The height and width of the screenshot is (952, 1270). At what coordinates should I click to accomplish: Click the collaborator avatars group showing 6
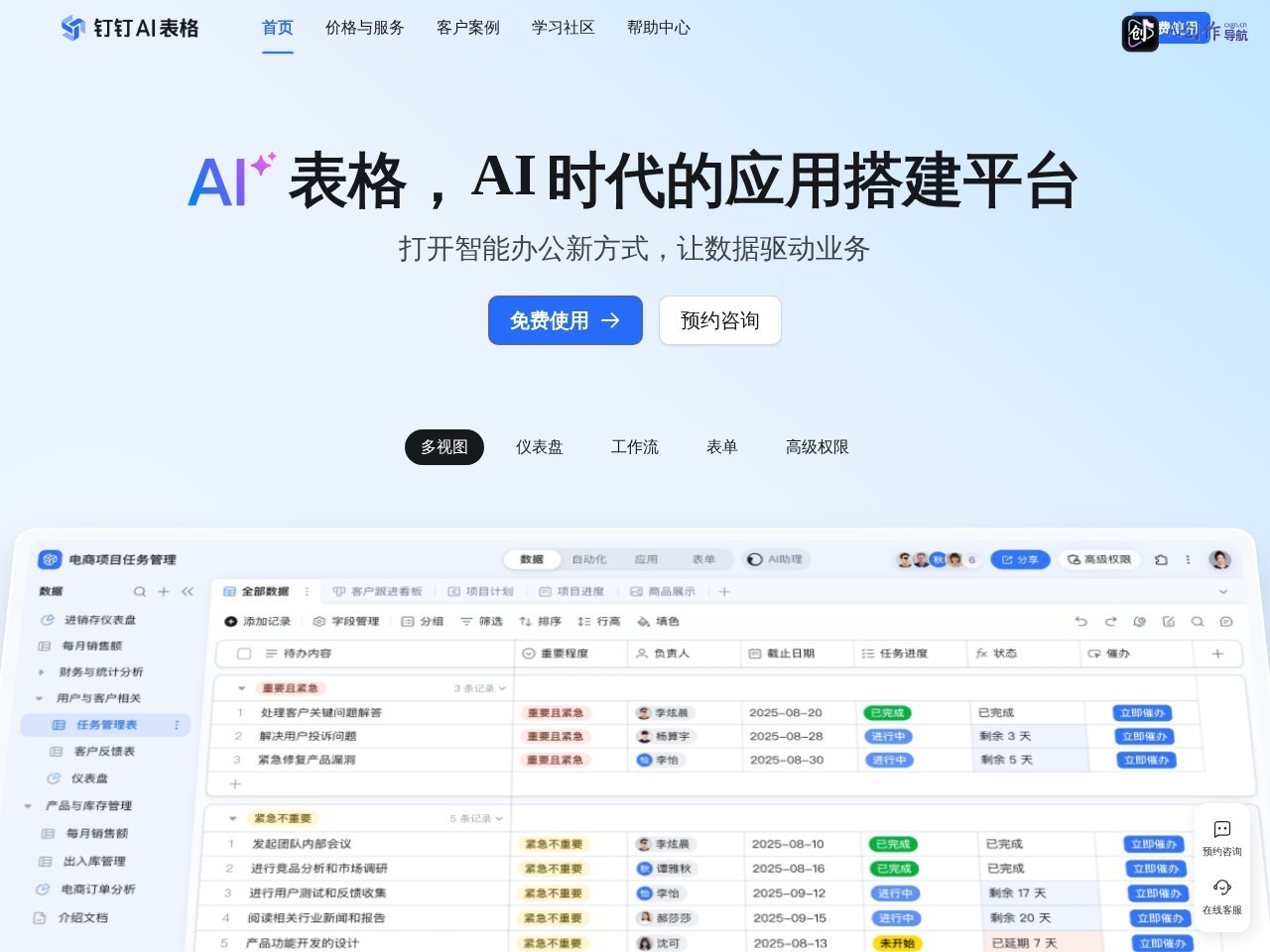938,559
